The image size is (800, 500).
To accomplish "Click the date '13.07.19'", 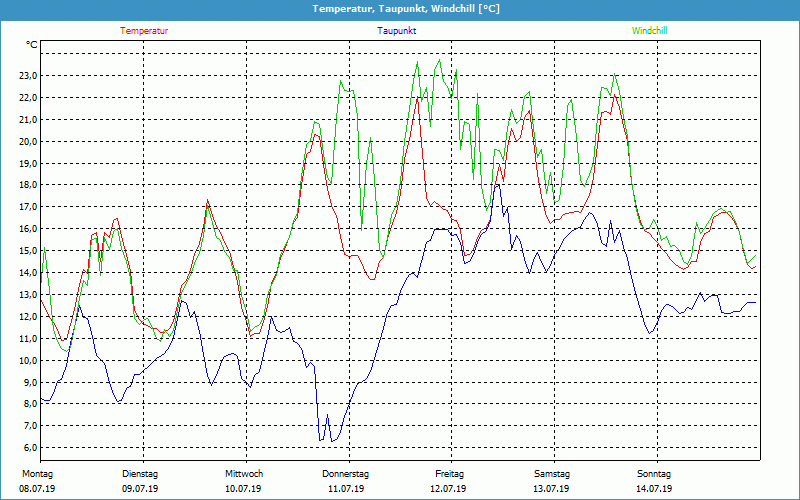I will pyautogui.click(x=551, y=489).
